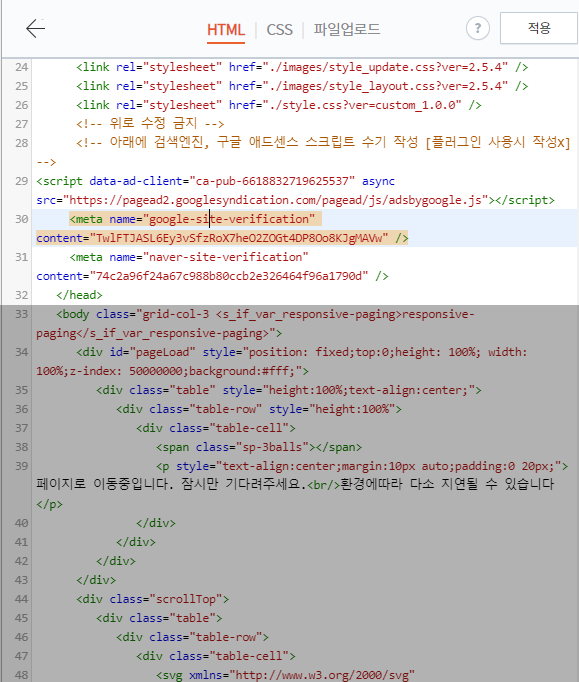The width and height of the screenshot is (579, 682).
Task: Click the svg xmlns w3.org line
Action: click(285, 675)
